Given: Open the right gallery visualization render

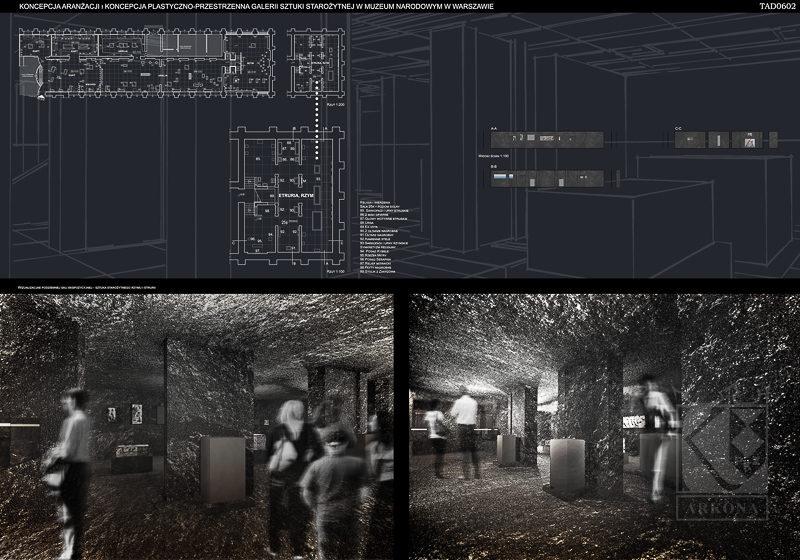Looking at the screenshot, I should click(604, 426).
